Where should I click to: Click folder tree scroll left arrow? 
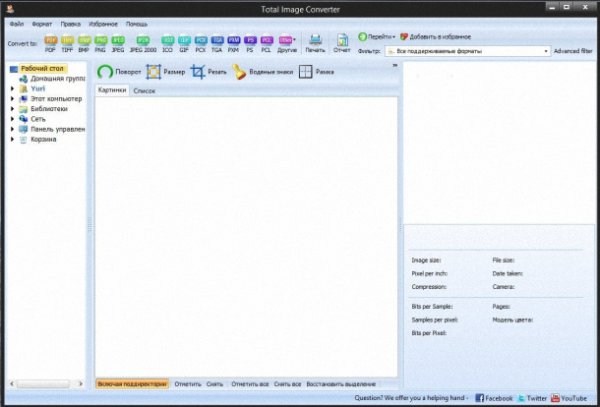(11, 384)
